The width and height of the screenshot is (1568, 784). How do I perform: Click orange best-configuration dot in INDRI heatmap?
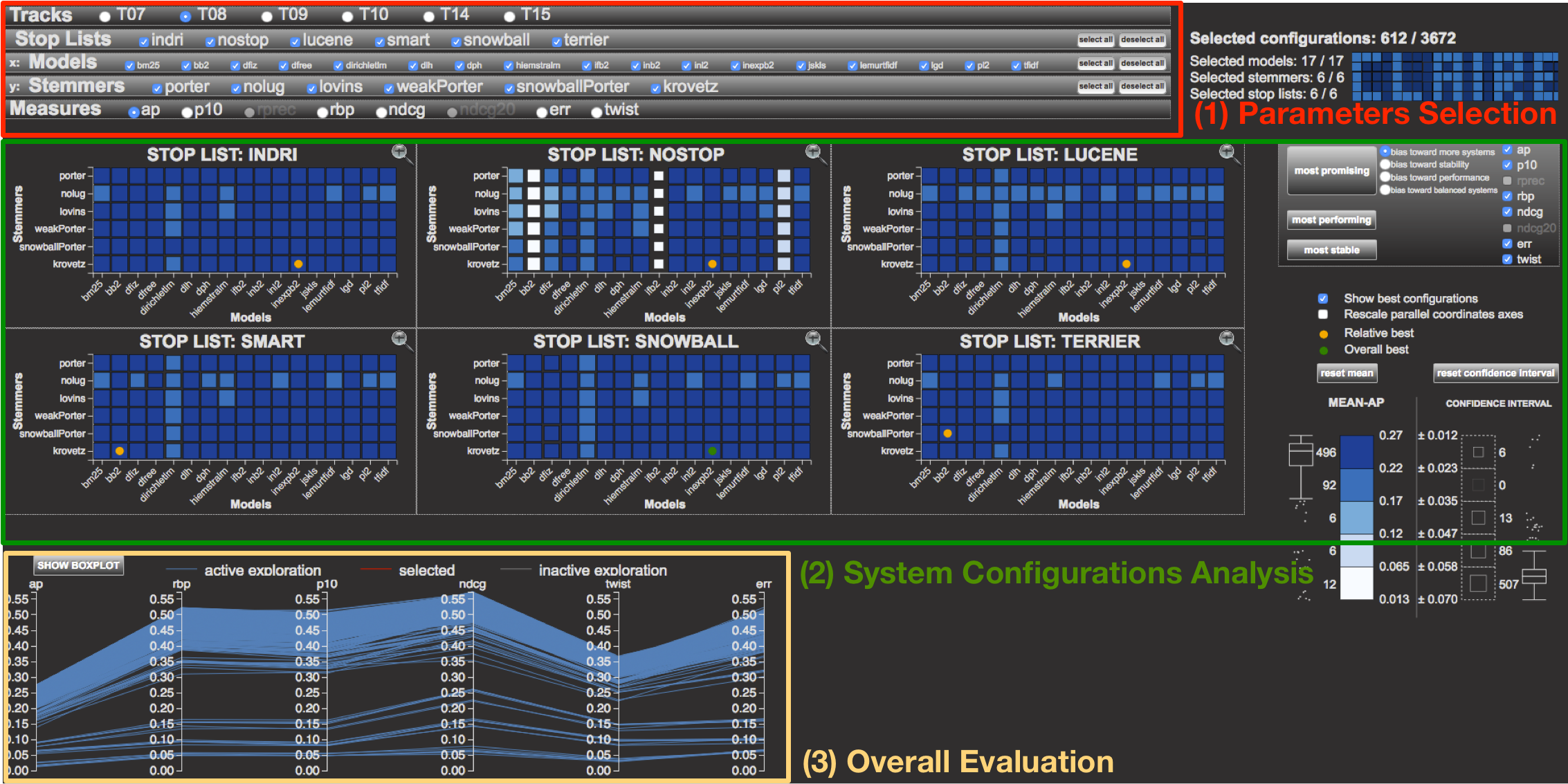pos(298,264)
